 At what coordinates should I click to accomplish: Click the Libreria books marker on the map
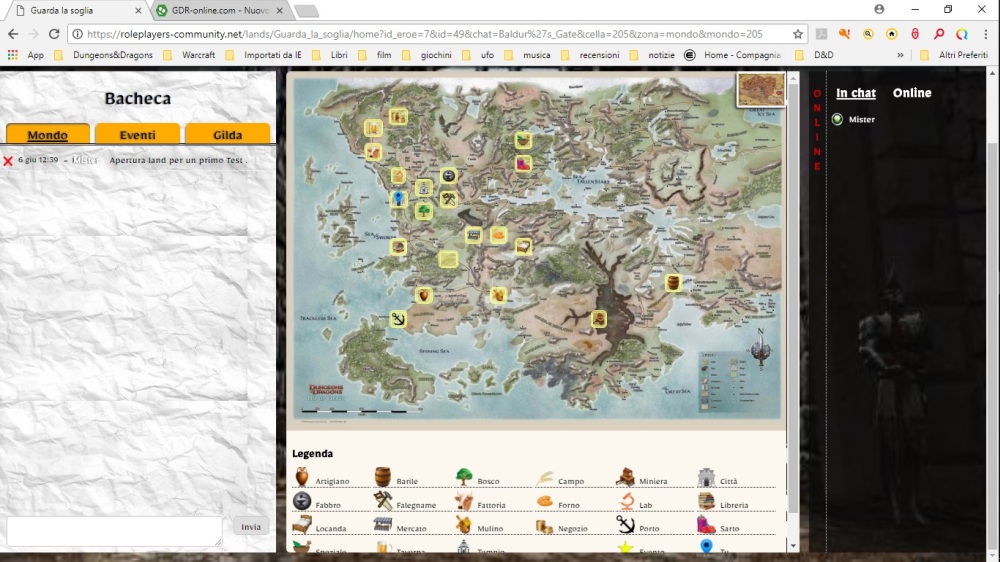(x=399, y=247)
